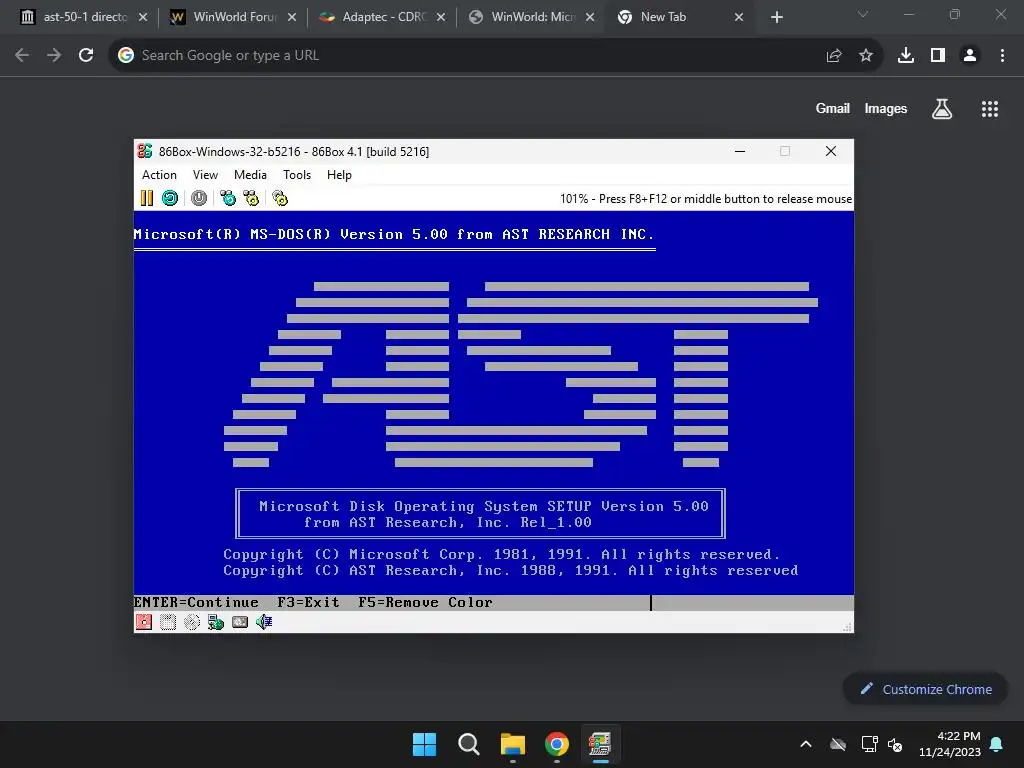Click the ENTER=Continue text in DOS screen
The image size is (1024, 768).
click(x=196, y=602)
